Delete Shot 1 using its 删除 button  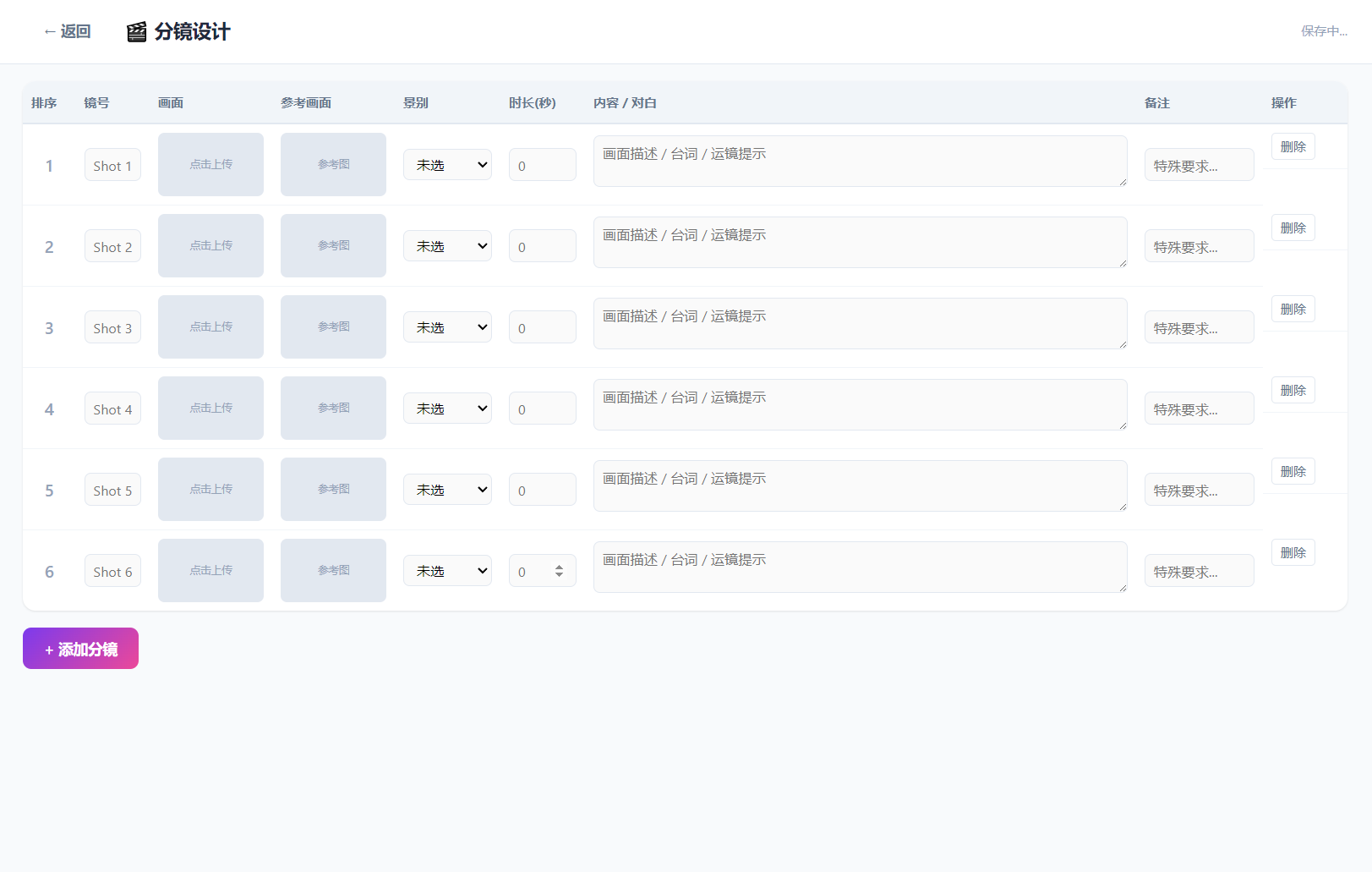coord(1293,145)
